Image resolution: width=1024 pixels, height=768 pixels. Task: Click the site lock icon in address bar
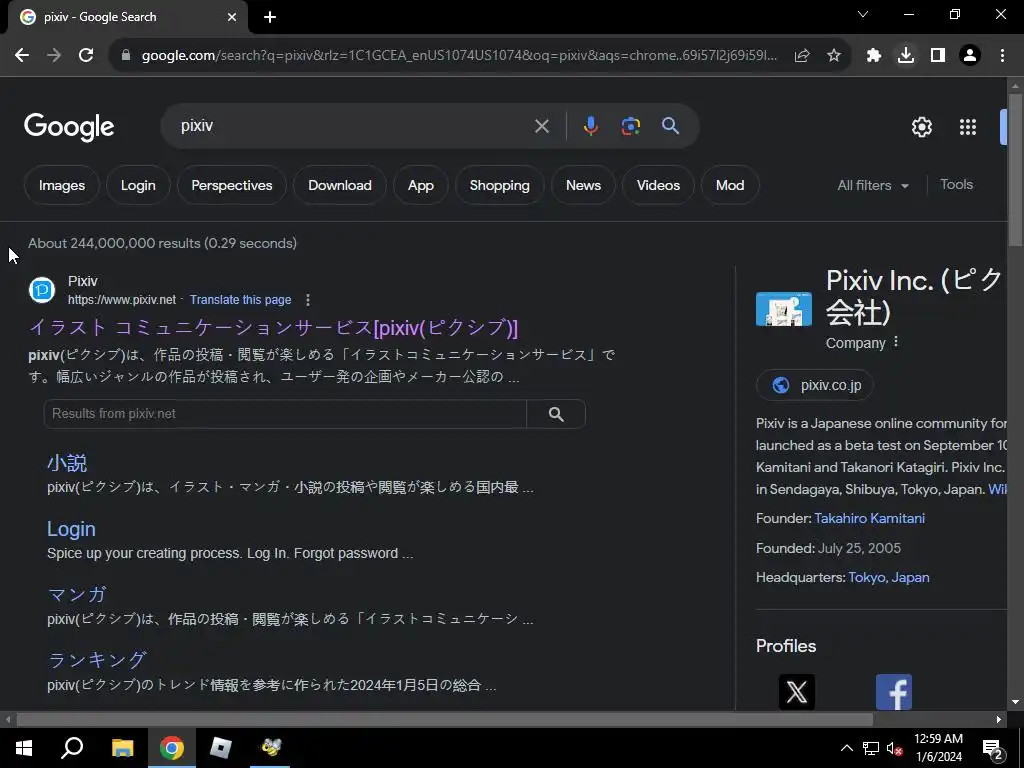126,56
